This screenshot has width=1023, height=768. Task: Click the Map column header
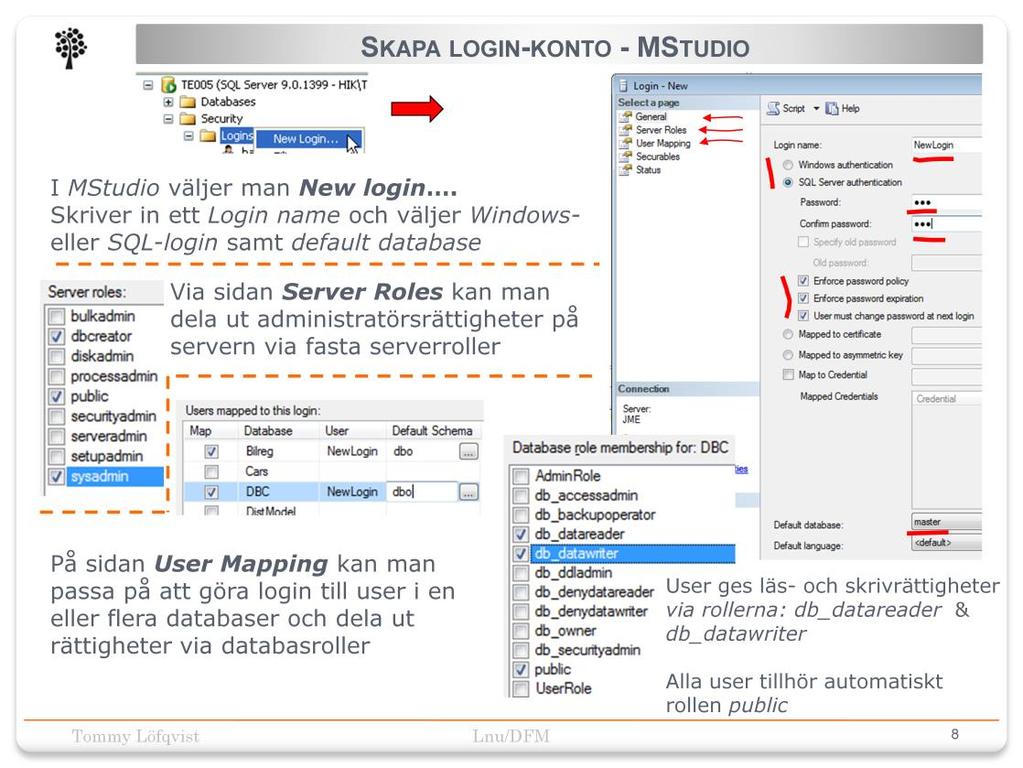[x=200, y=431]
